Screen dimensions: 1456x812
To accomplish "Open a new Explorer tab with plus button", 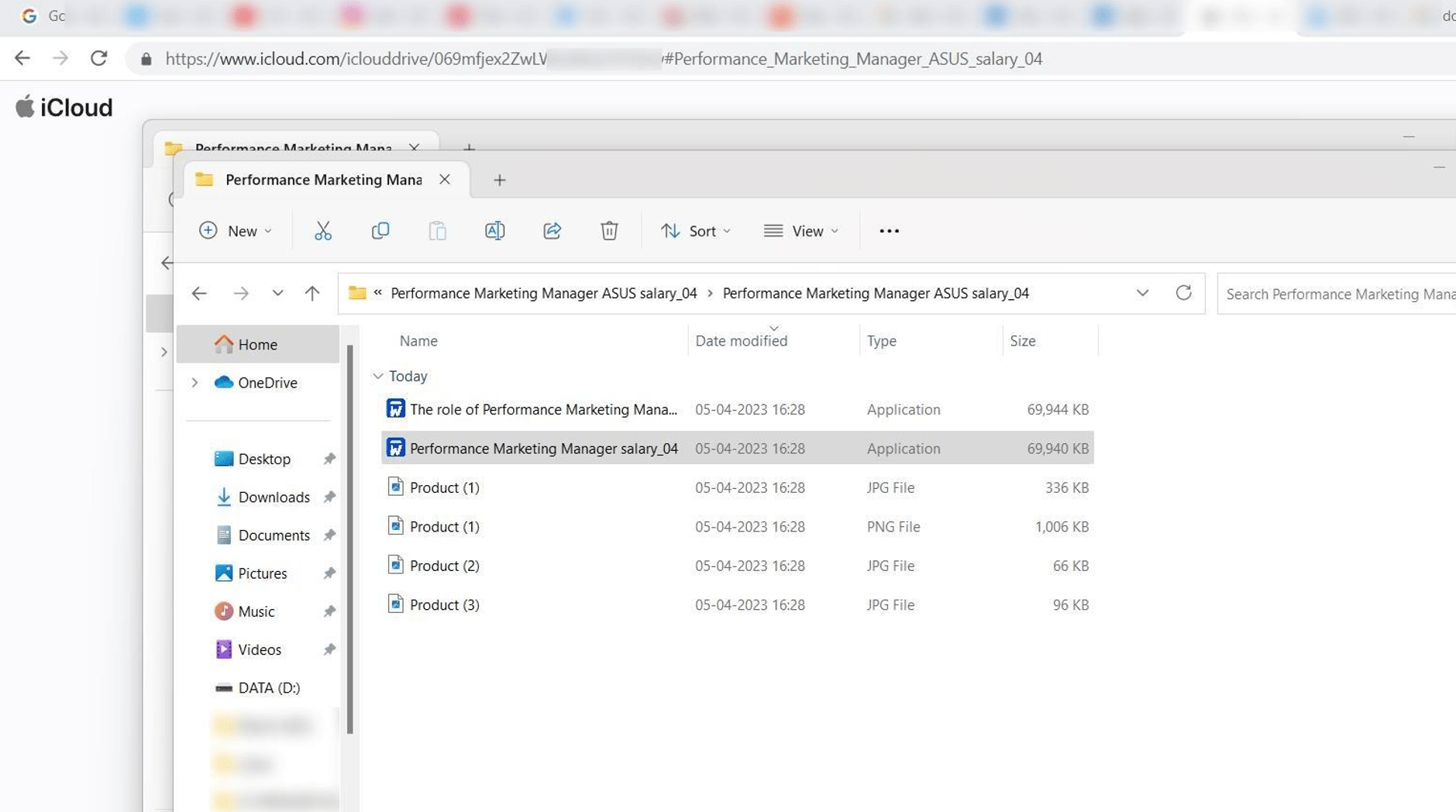I will coord(499,180).
